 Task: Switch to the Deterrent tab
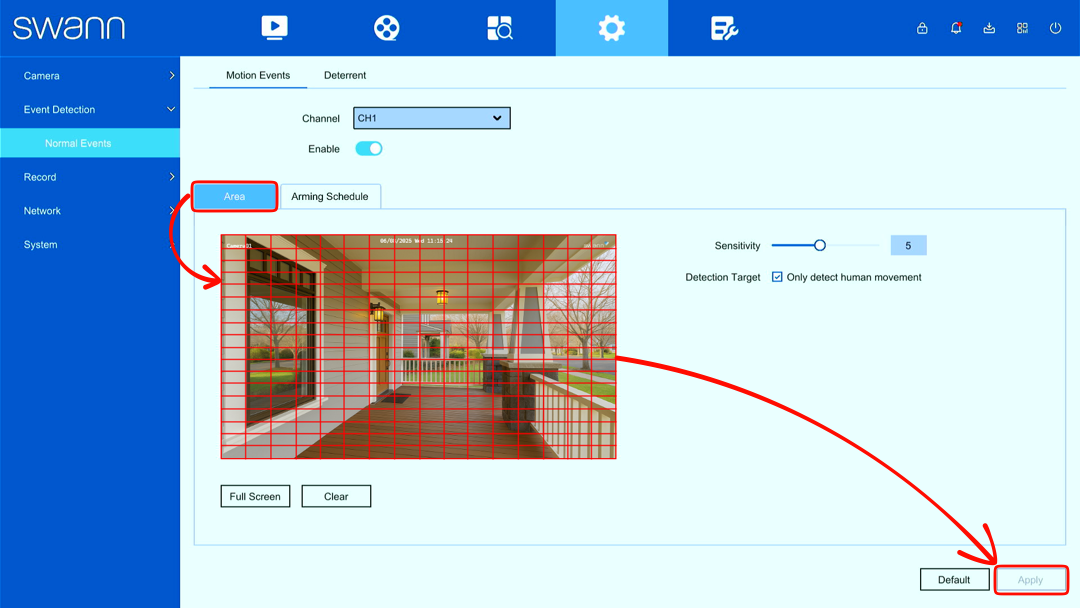[x=345, y=75]
